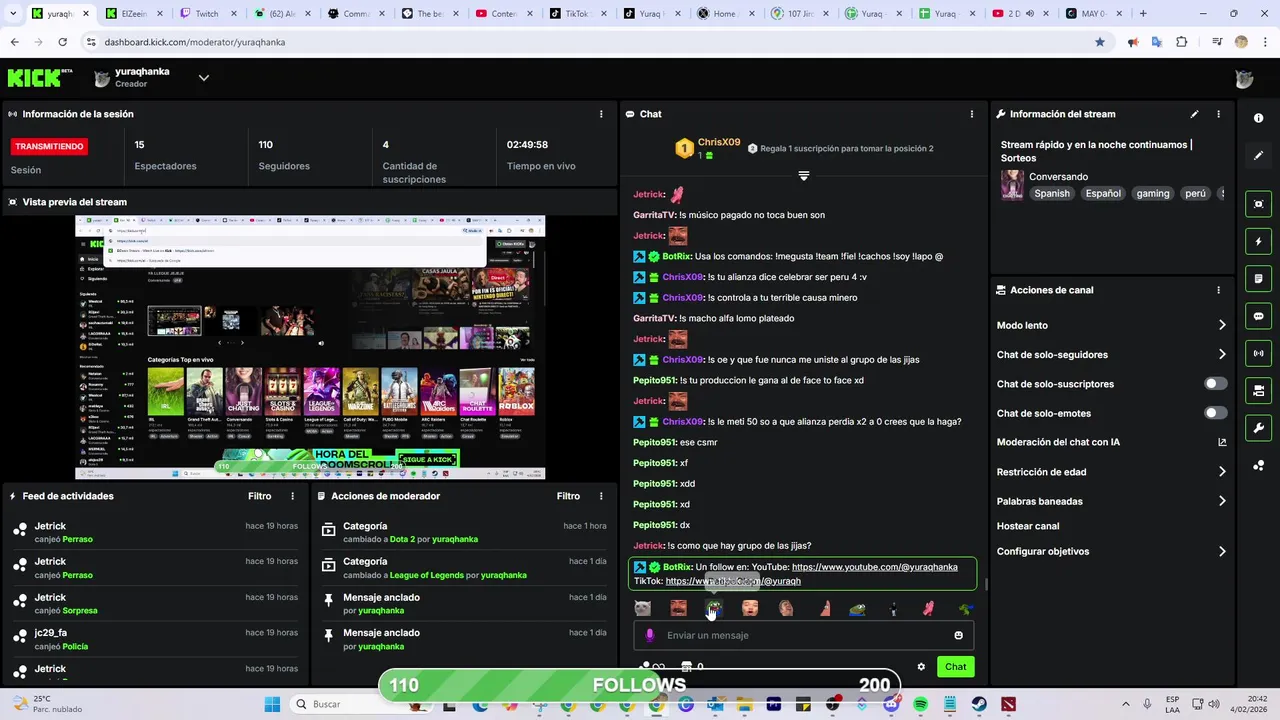This screenshot has width=1280, height=720.
Task: Expand Restricción de edad settings
Action: tap(1222, 472)
